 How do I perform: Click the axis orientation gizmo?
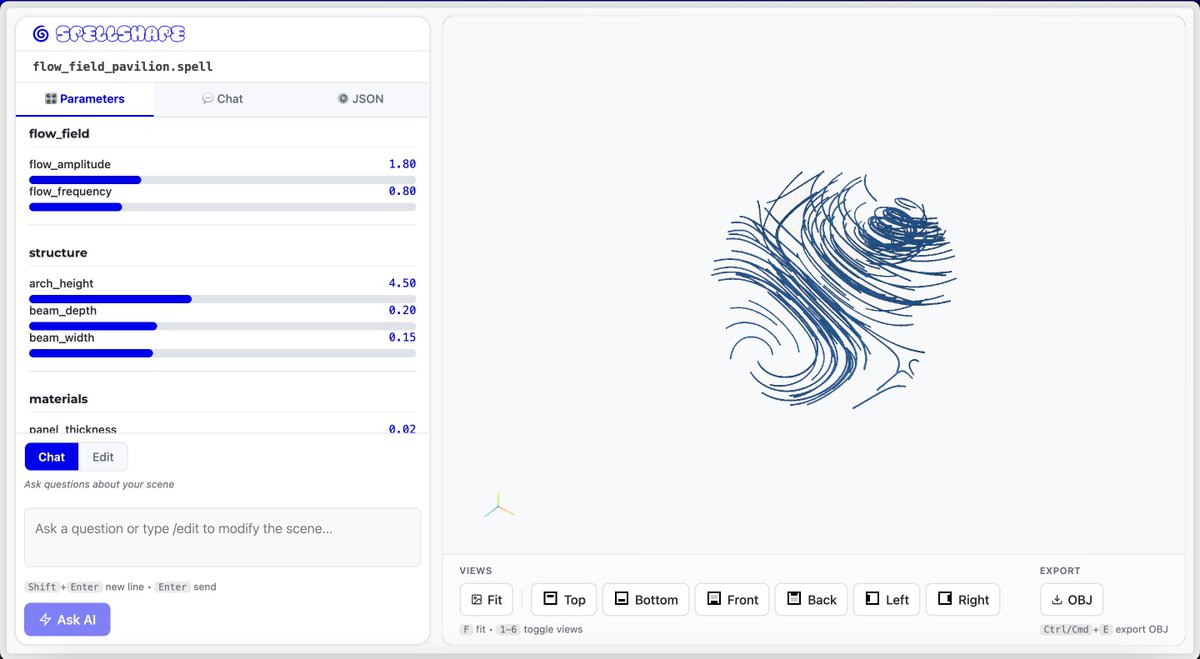pyautogui.click(x=499, y=505)
